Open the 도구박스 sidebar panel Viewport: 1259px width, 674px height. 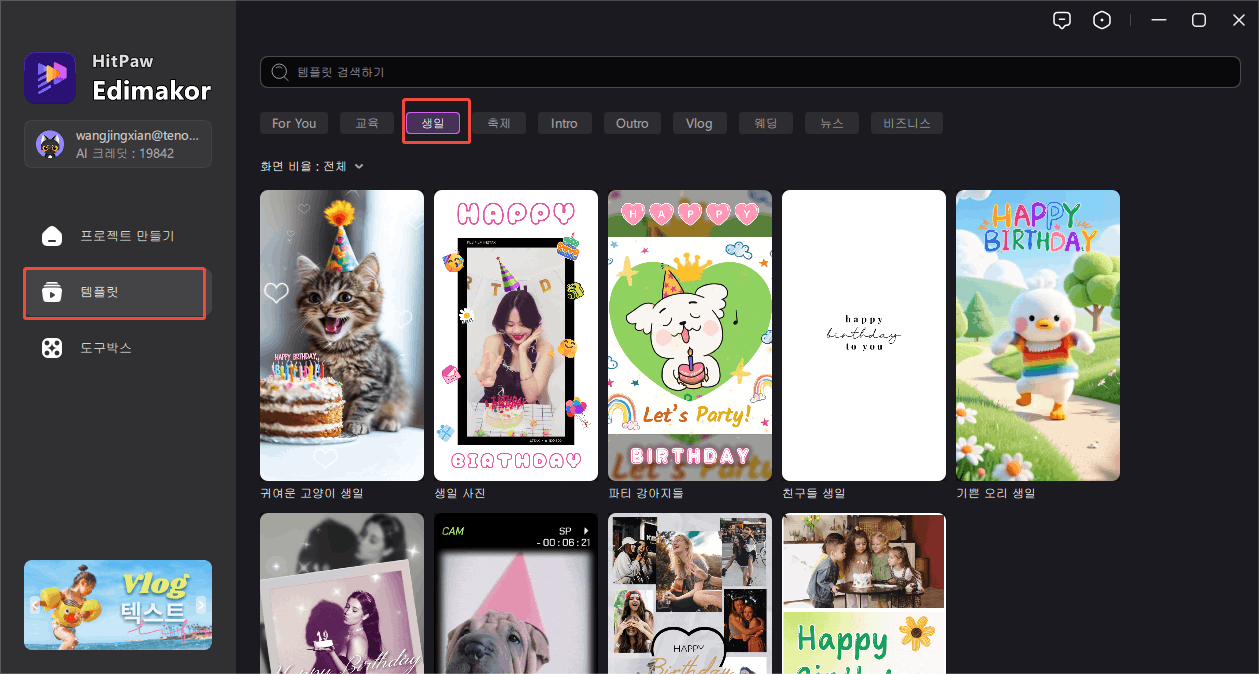[x=51, y=349]
